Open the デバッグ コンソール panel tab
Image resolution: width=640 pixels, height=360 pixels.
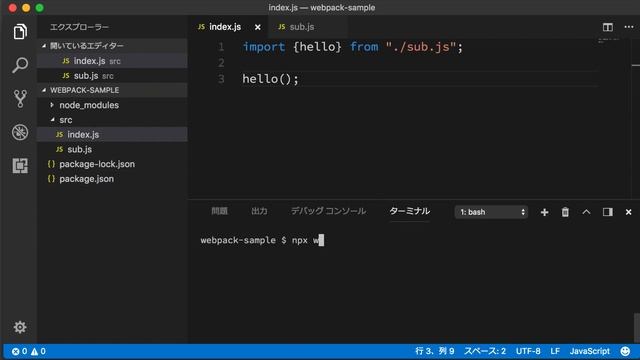329,211
